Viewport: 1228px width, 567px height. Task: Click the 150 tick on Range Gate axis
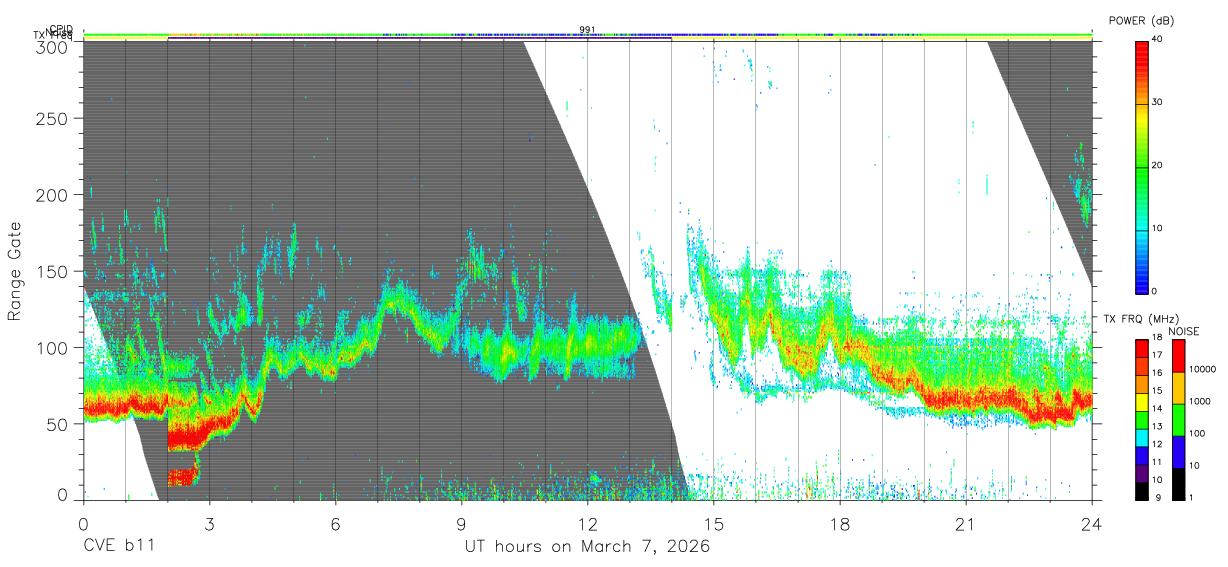point(54,271)
